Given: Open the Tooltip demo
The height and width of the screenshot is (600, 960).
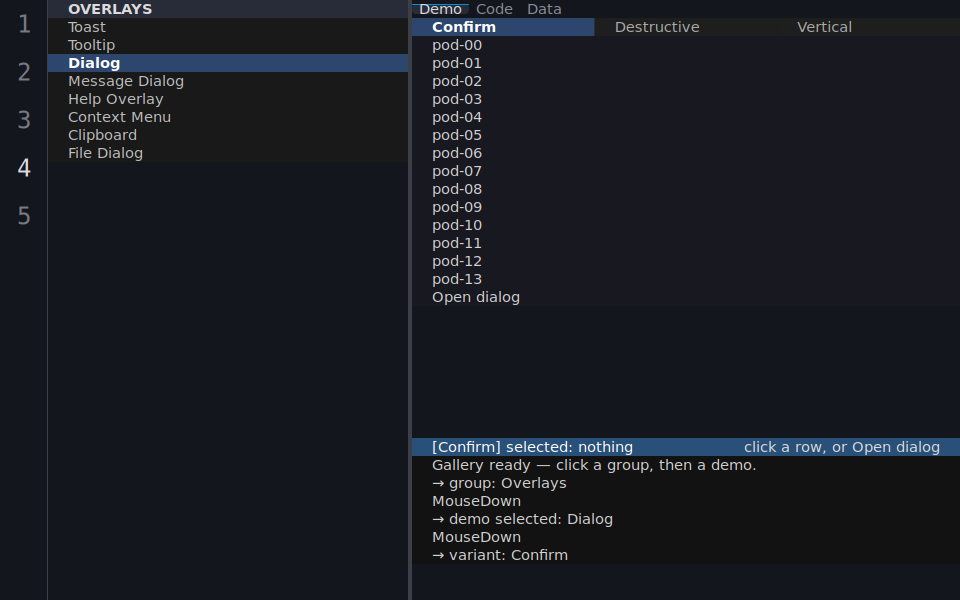Looking at the screenshot, I should (x=228, y=45).
